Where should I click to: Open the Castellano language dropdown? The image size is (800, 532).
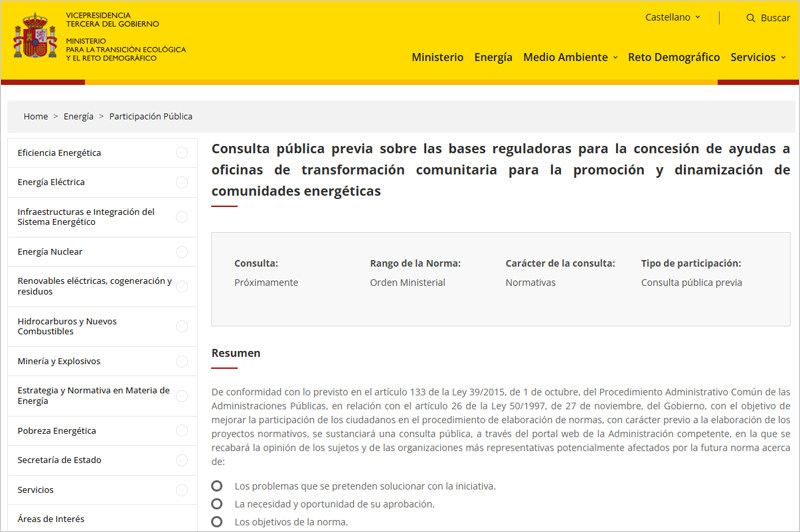pyautogui.click(x=672, y=17)
